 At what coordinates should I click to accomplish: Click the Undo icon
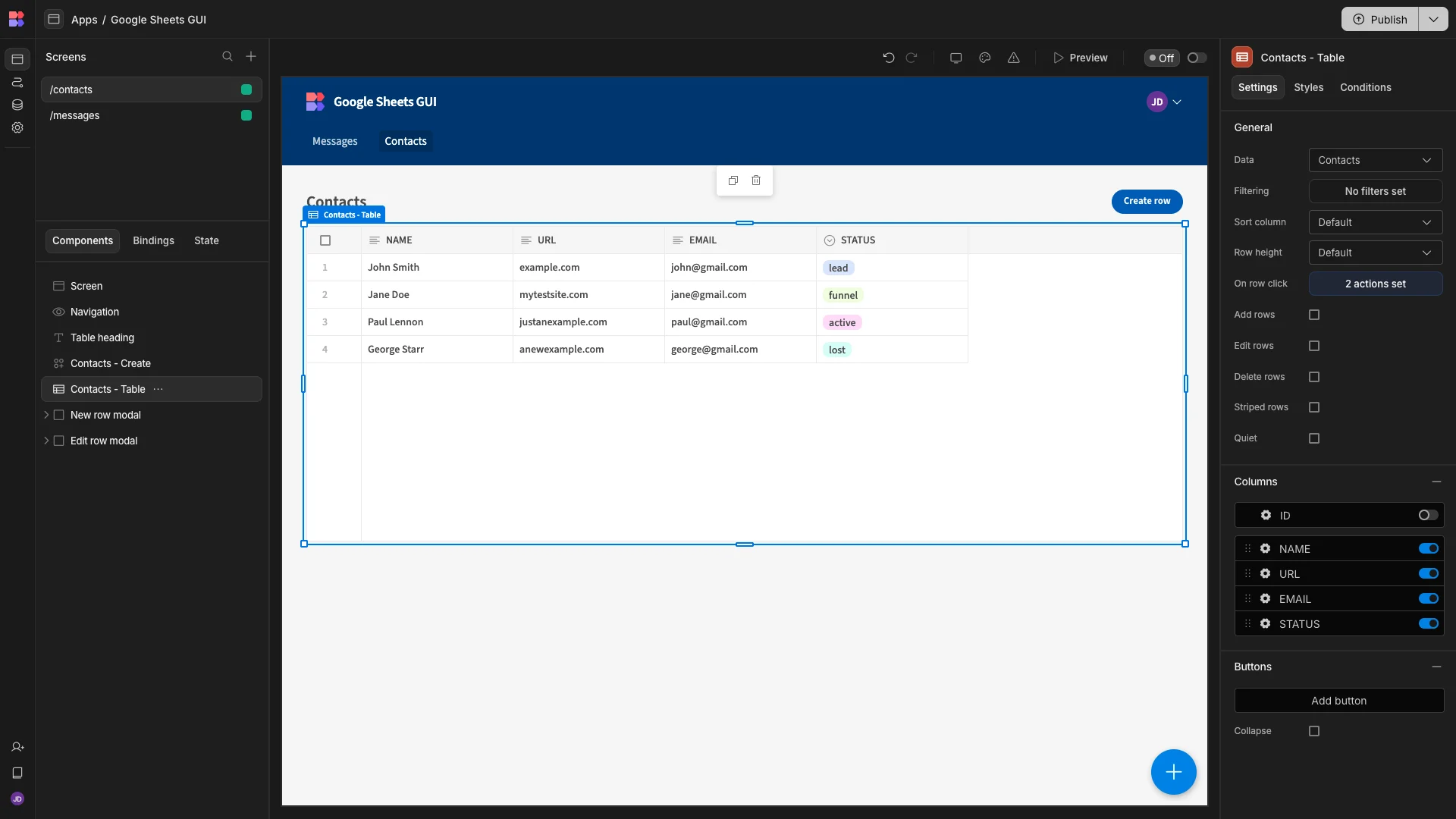tap(889, 58)
